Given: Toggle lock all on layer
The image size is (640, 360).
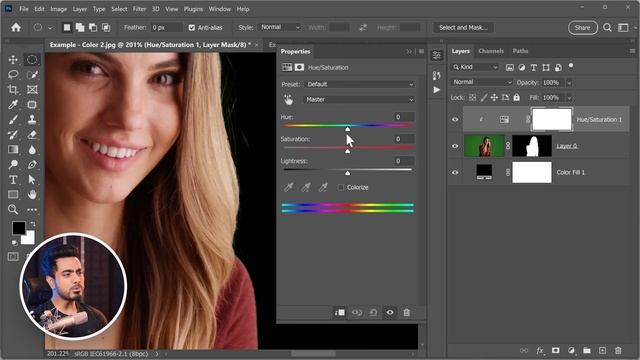Looking at the screenshot, I should [517, 98].
